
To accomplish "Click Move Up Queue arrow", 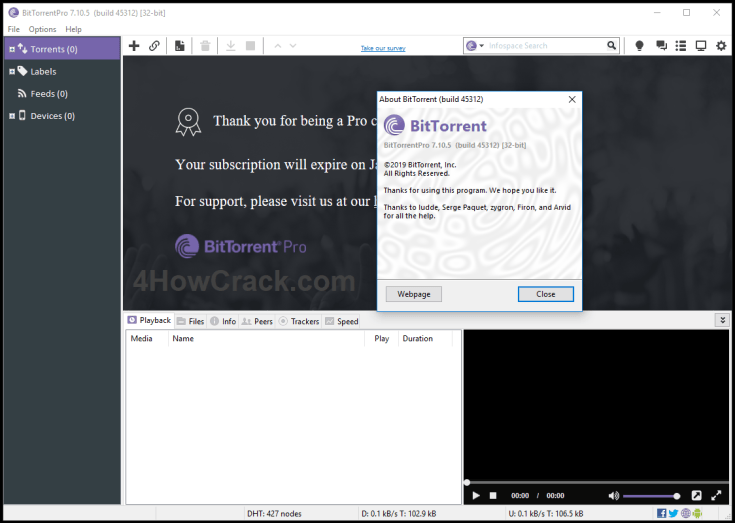I will click(x=278, y=45).
